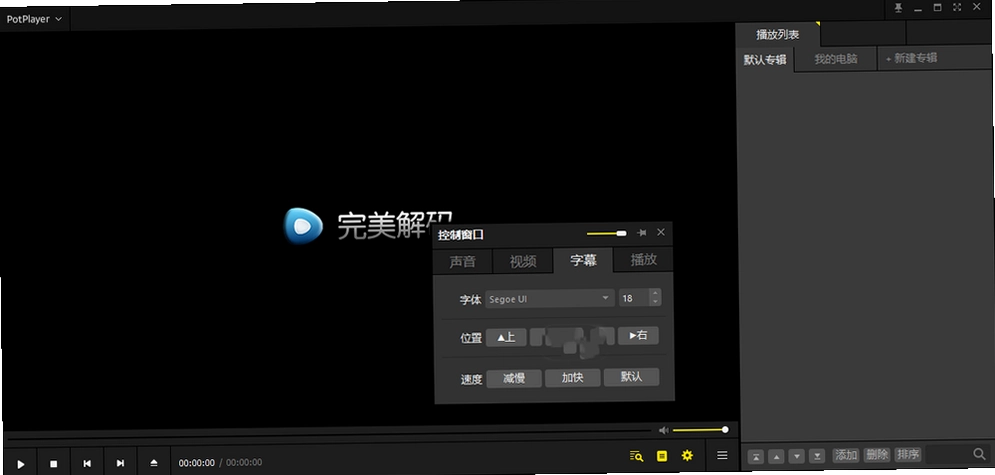Switch to the 播放列表 tab
This screenshot has width=995, height=475.
coord(777,35)
